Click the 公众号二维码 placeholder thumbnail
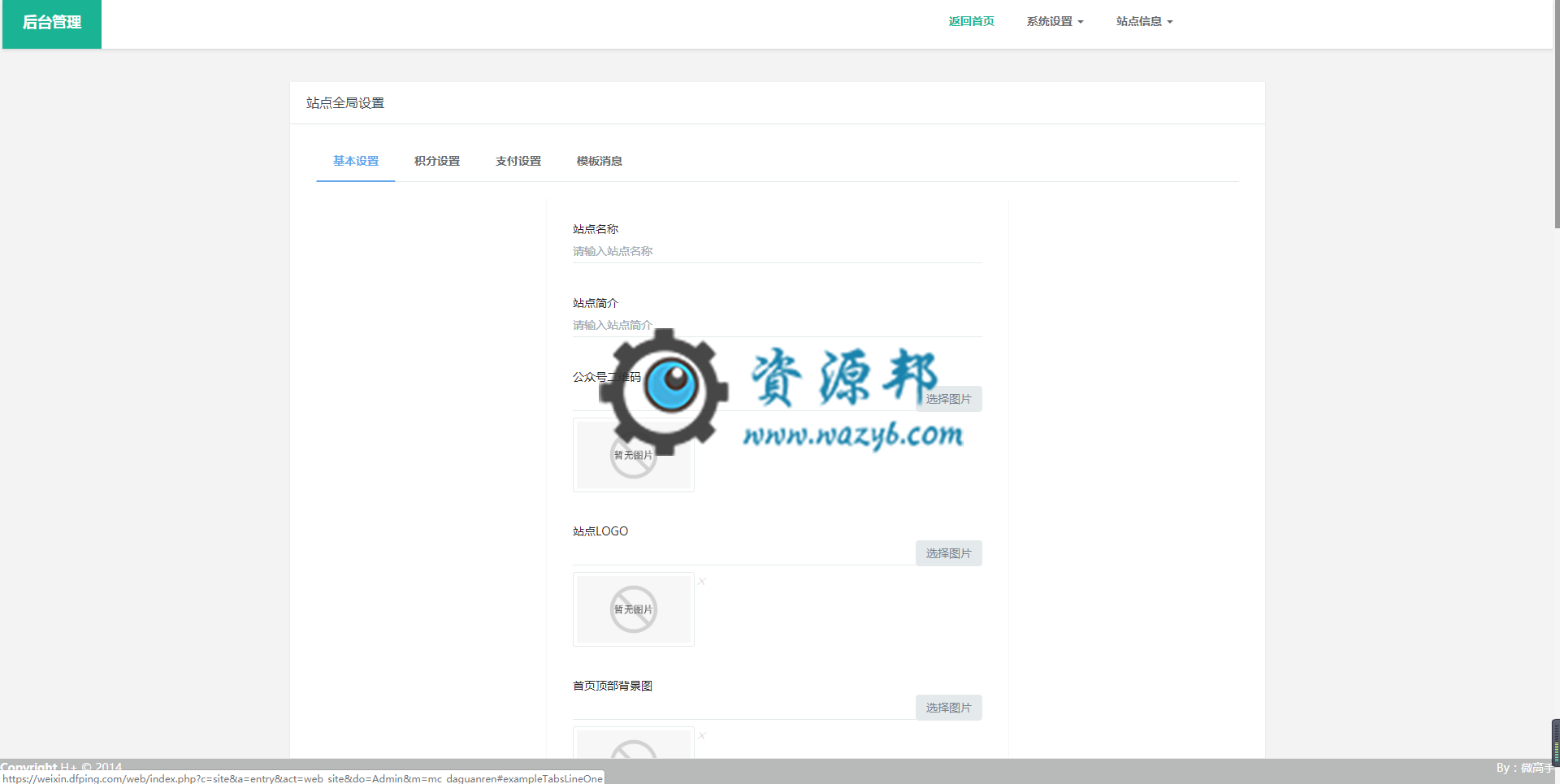Viewport: 1560px width, 784px height. (634, 455)
